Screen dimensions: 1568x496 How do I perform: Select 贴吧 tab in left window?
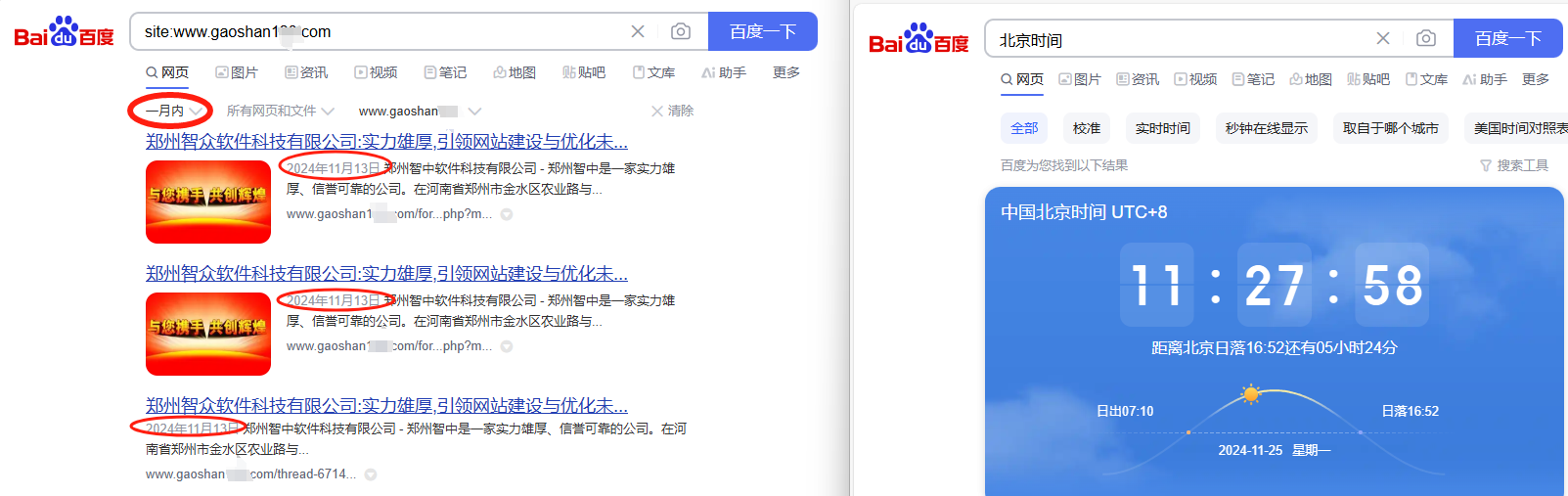(x=584, y=72)
